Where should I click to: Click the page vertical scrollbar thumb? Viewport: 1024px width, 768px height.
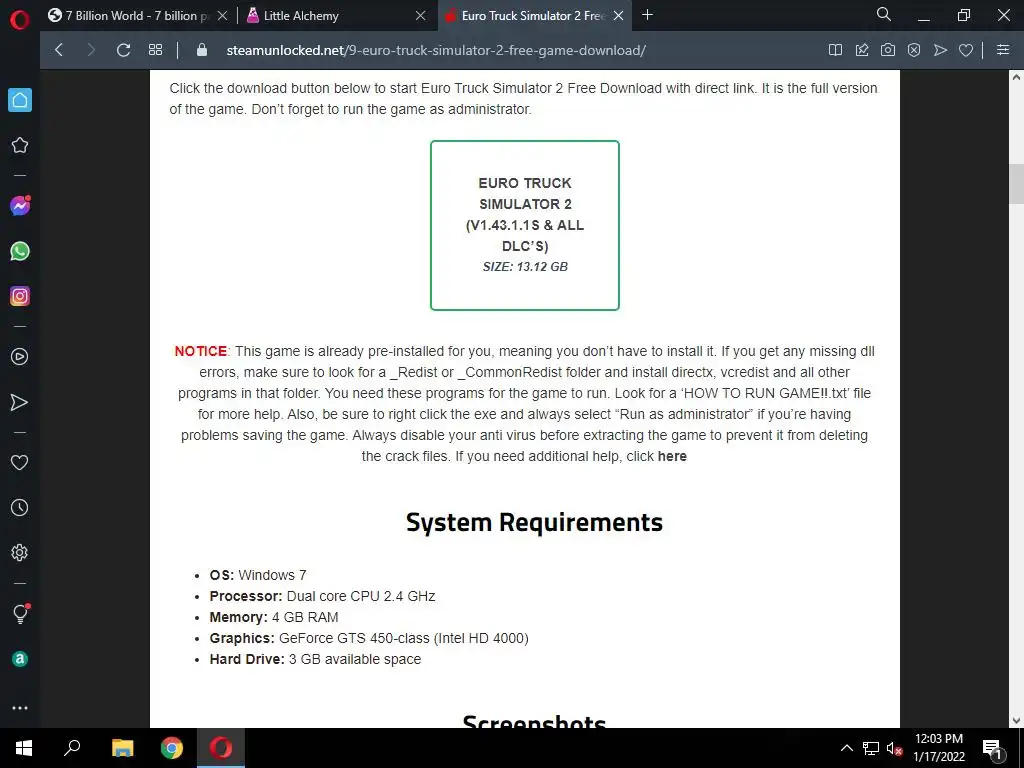click(1016, 184)
